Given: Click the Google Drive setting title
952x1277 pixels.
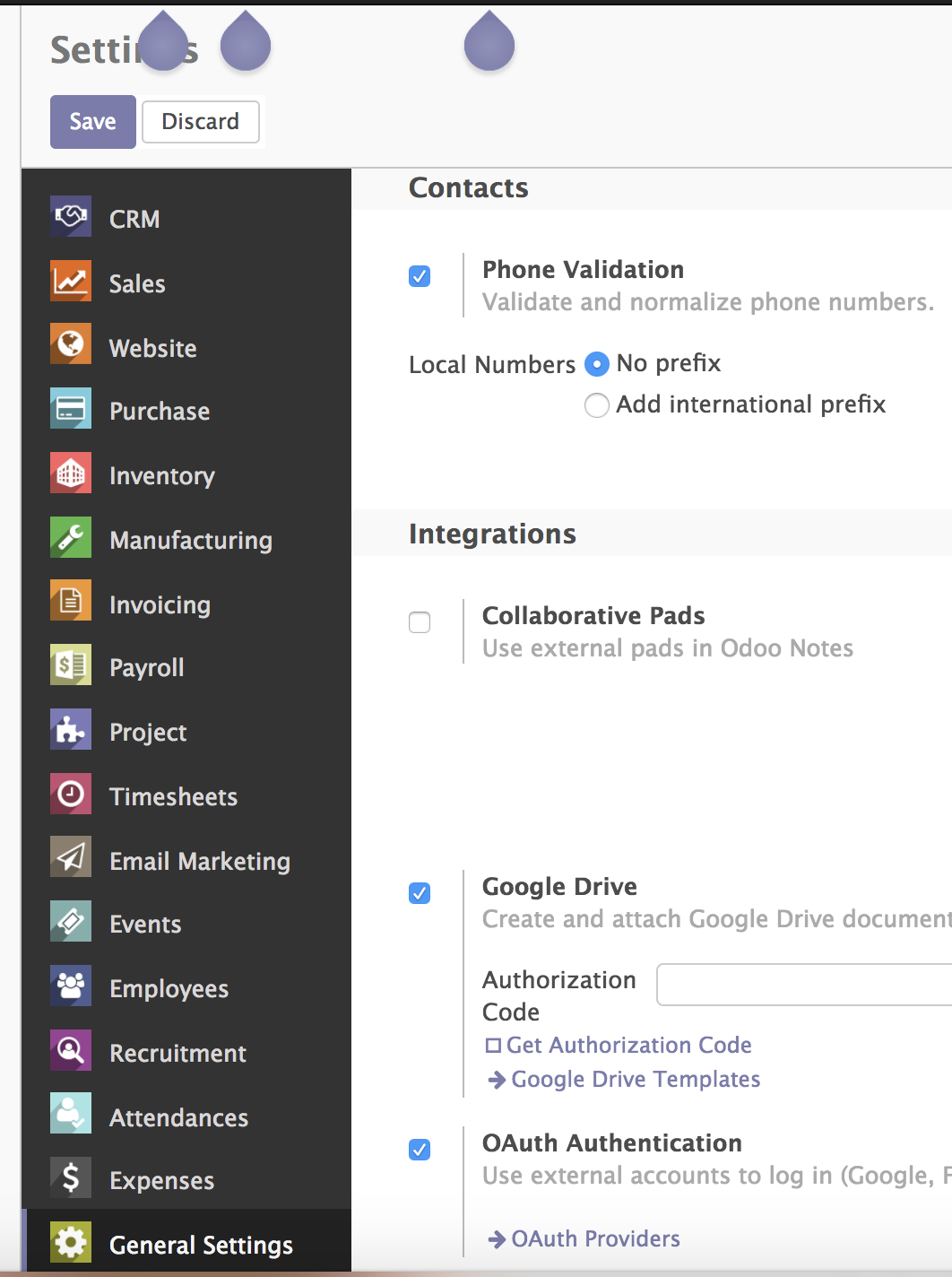Looking at the screenshot, I should coord(559,887).
